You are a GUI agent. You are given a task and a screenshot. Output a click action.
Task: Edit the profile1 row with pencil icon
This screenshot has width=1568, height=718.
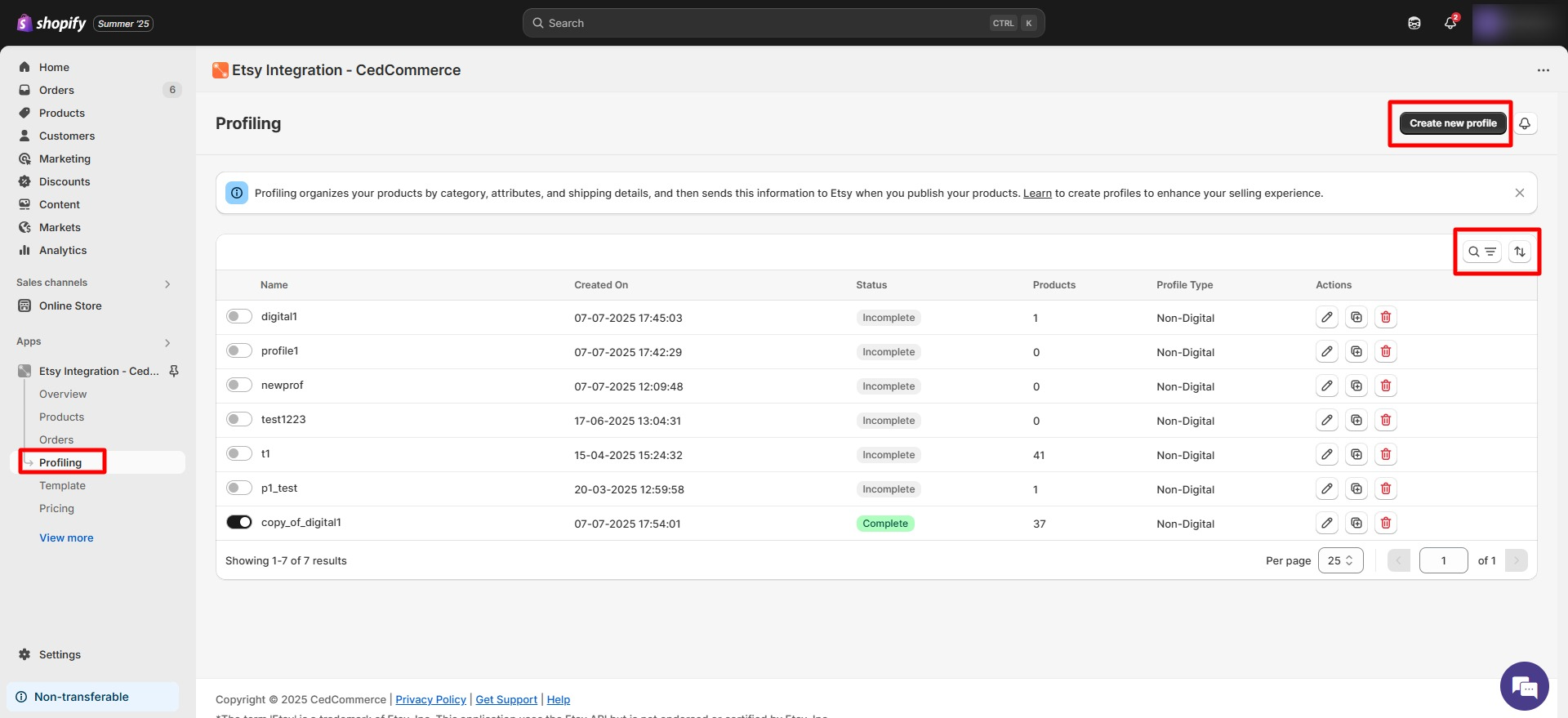1327,351
